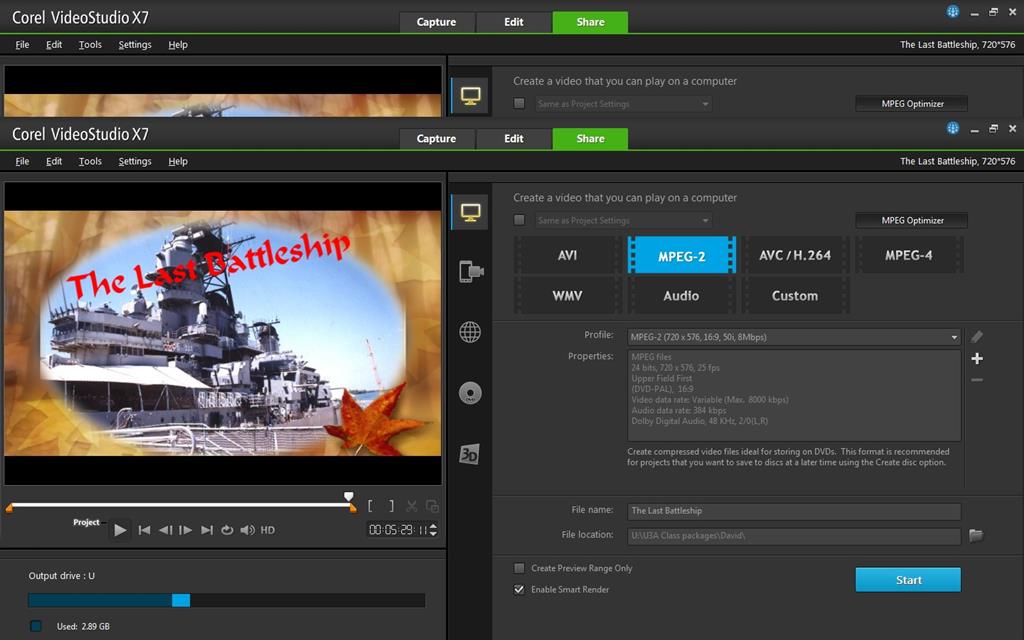This screenshot has height=640, width=1024.
Task: Click the scissors Split Clip icon
Action: [411, 506]
